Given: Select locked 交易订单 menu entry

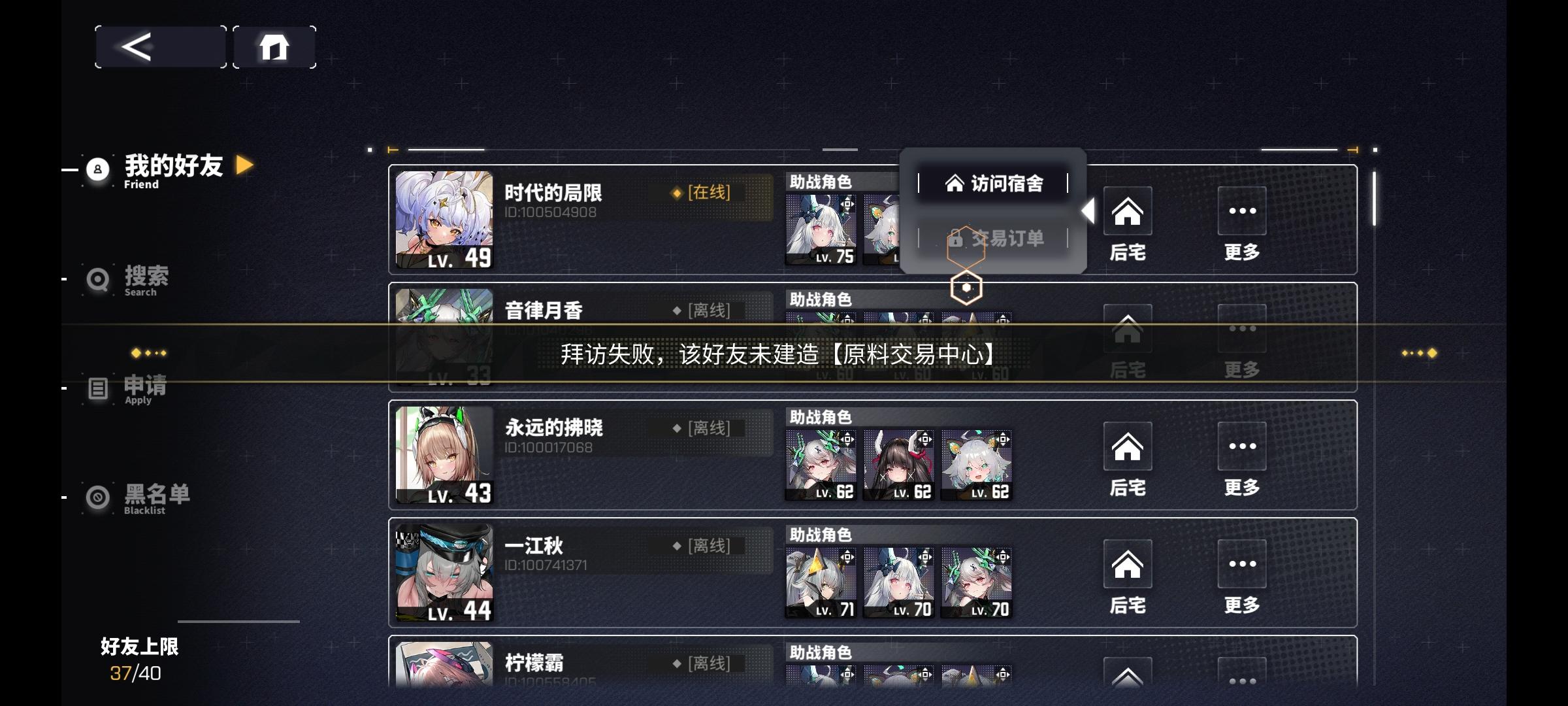Looking at the screenshot, I should (993, 238).
